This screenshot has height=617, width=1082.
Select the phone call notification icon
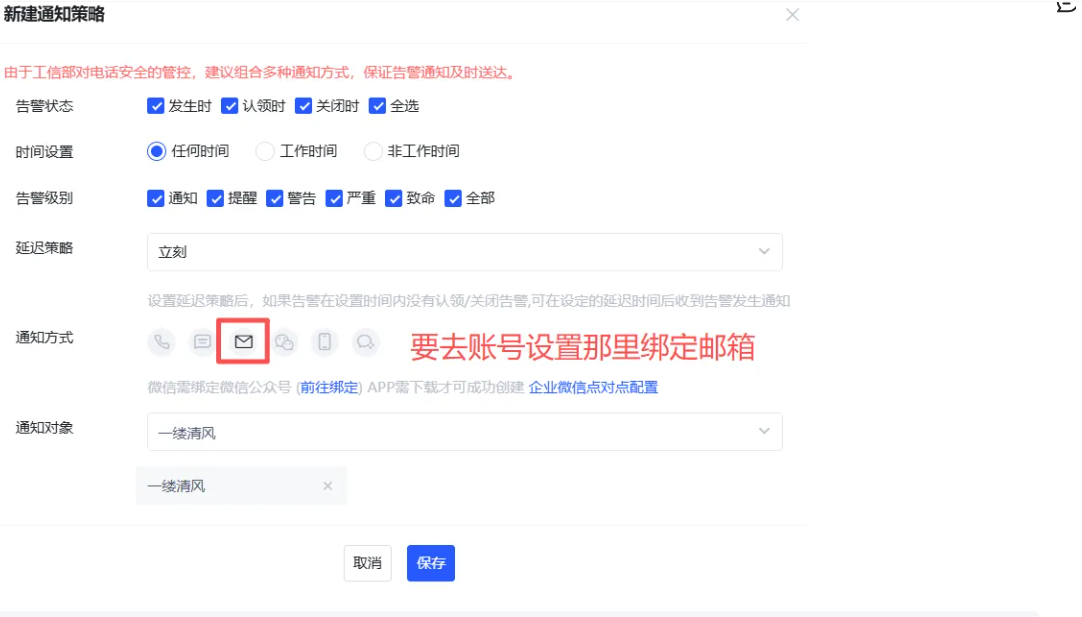(x=162, y=342)
